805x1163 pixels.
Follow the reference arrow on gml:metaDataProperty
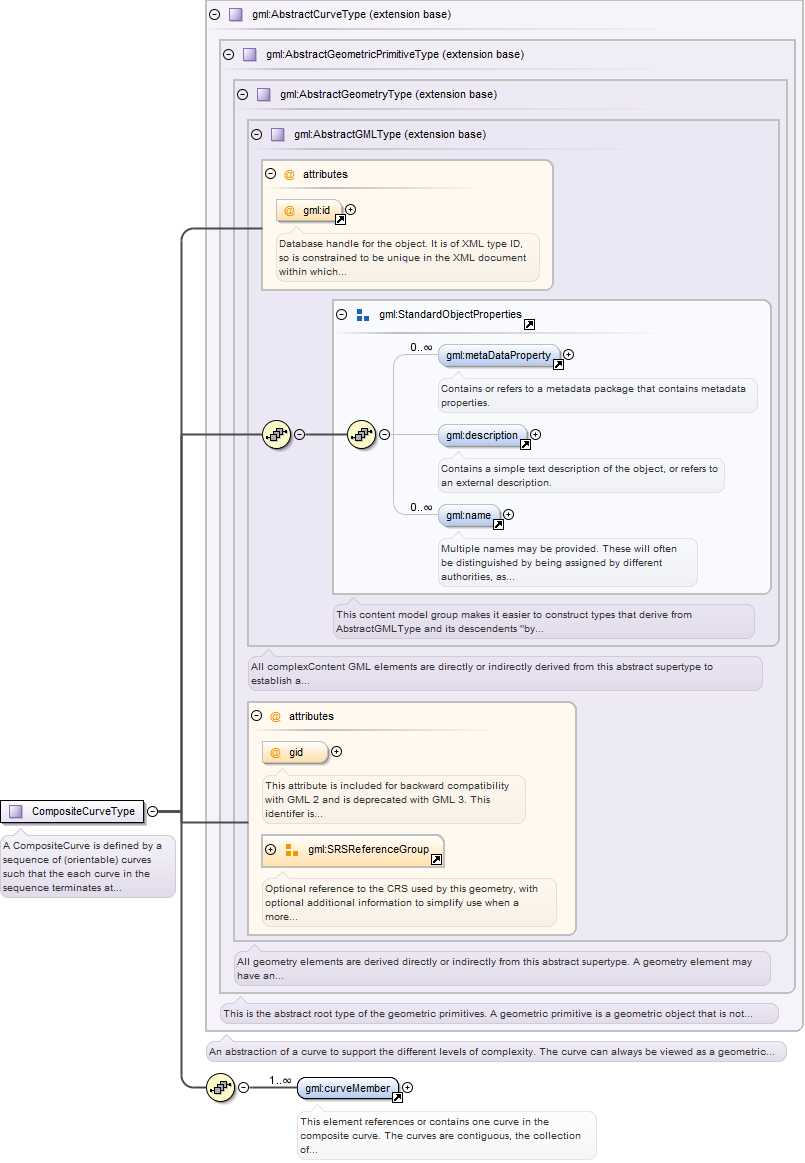559,364
